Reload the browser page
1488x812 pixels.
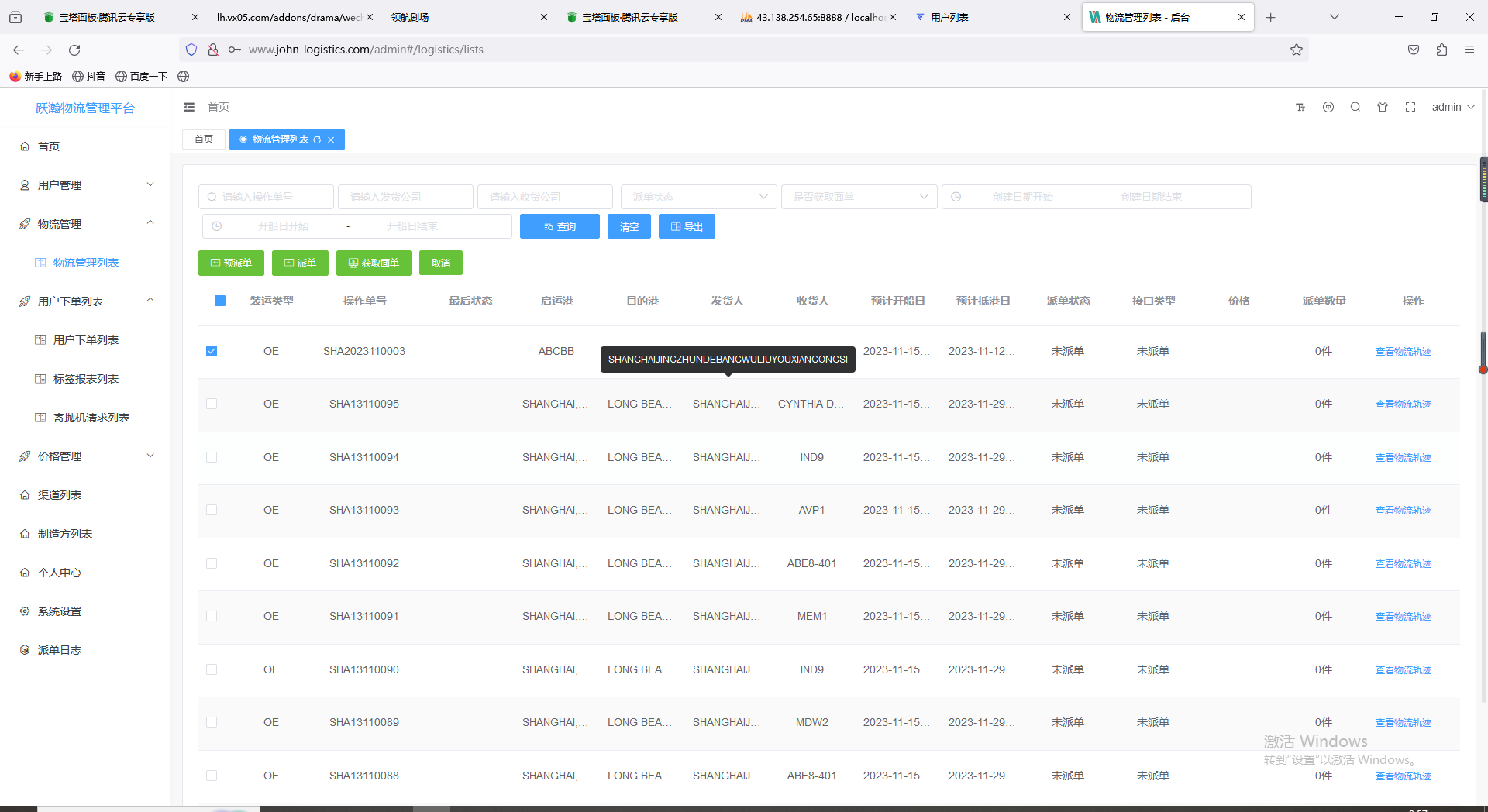(74, 50)
